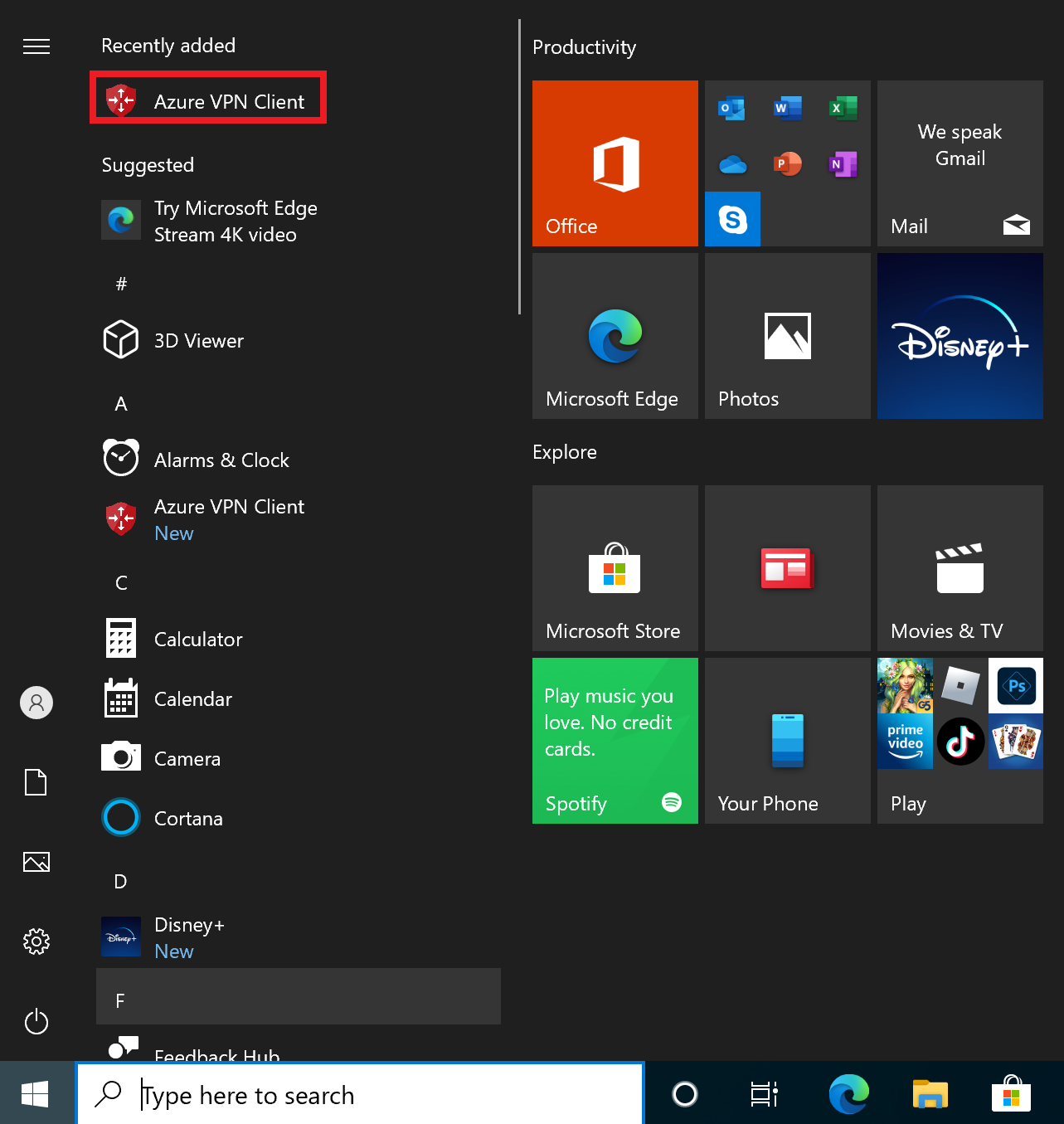Image resolution: width=1064 pixels, height=1124 pixels.
Task: Open Microsoft Store from taskbar
Action: point(1011,1094)
